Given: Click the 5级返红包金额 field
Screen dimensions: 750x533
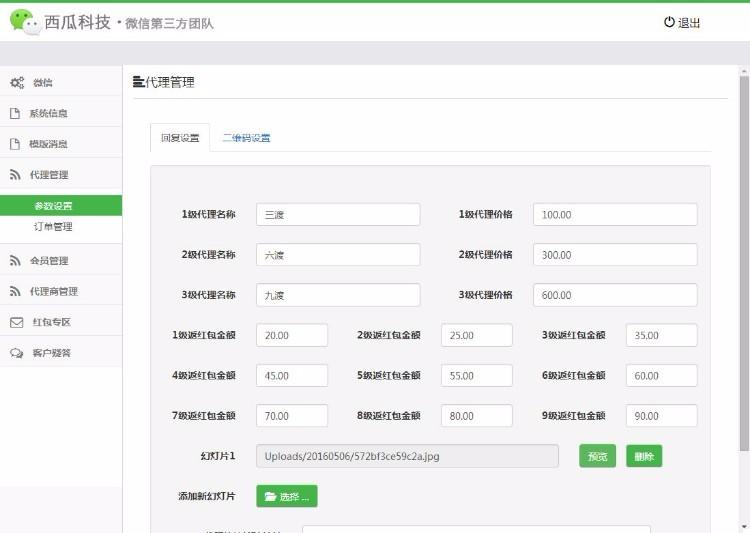Looking at the screenshot, I should [x=477, y=376].
